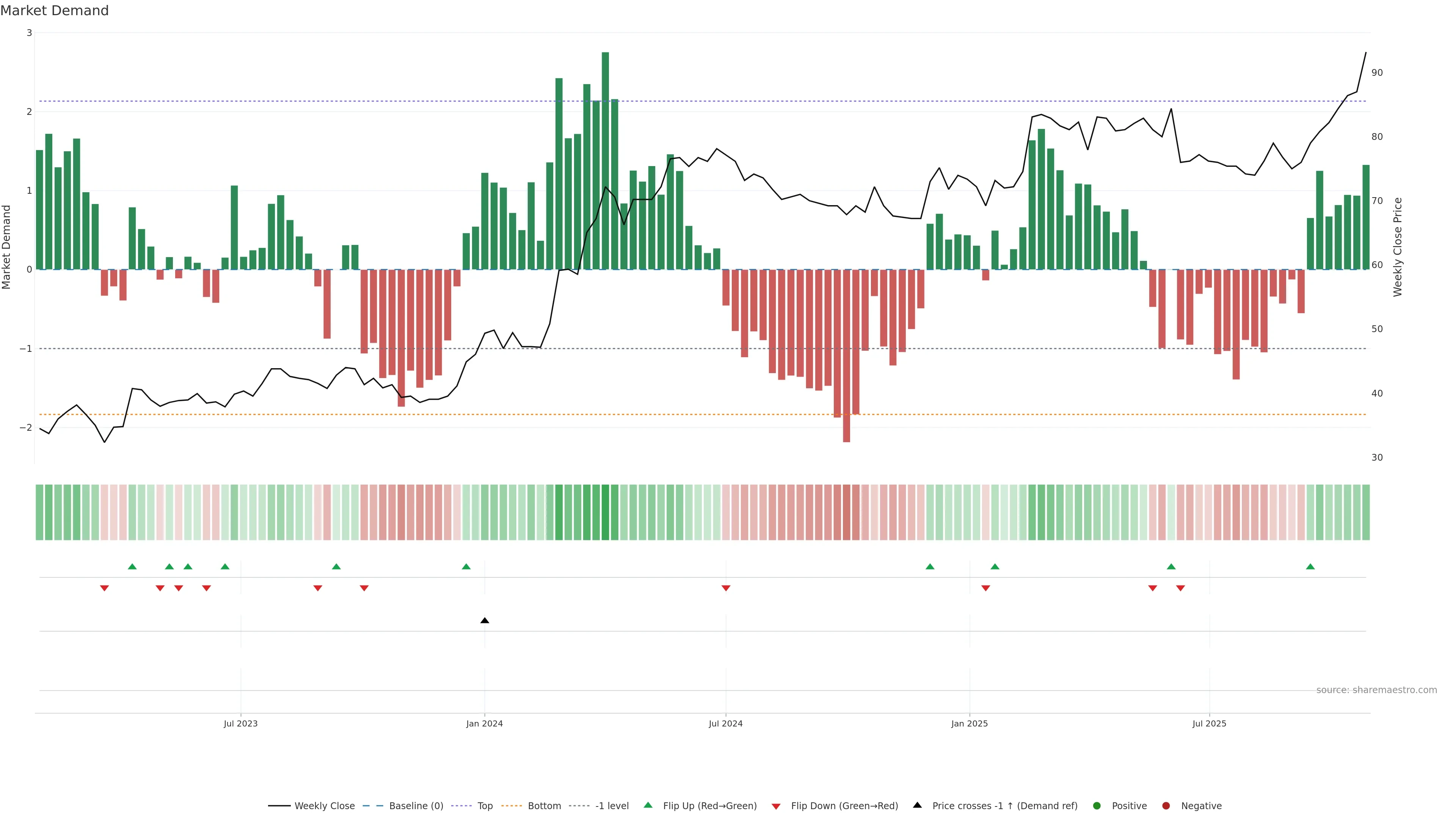Hide the Bottom dotted line via legend
The width and height of the screenshot is (1456, 819).
point(544,805)
